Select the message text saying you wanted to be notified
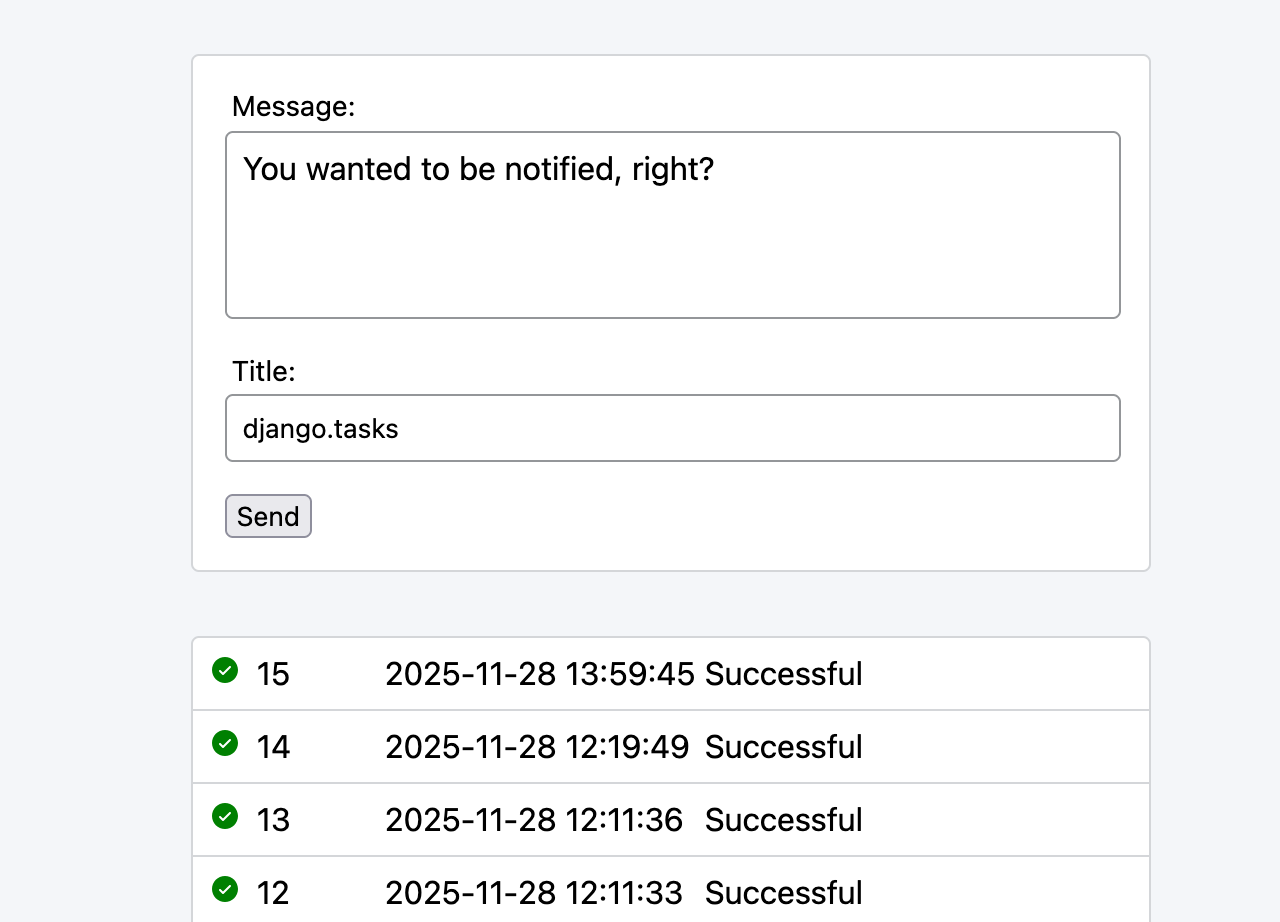Screen dimensions: 1280x922 (x=479, y=169)
